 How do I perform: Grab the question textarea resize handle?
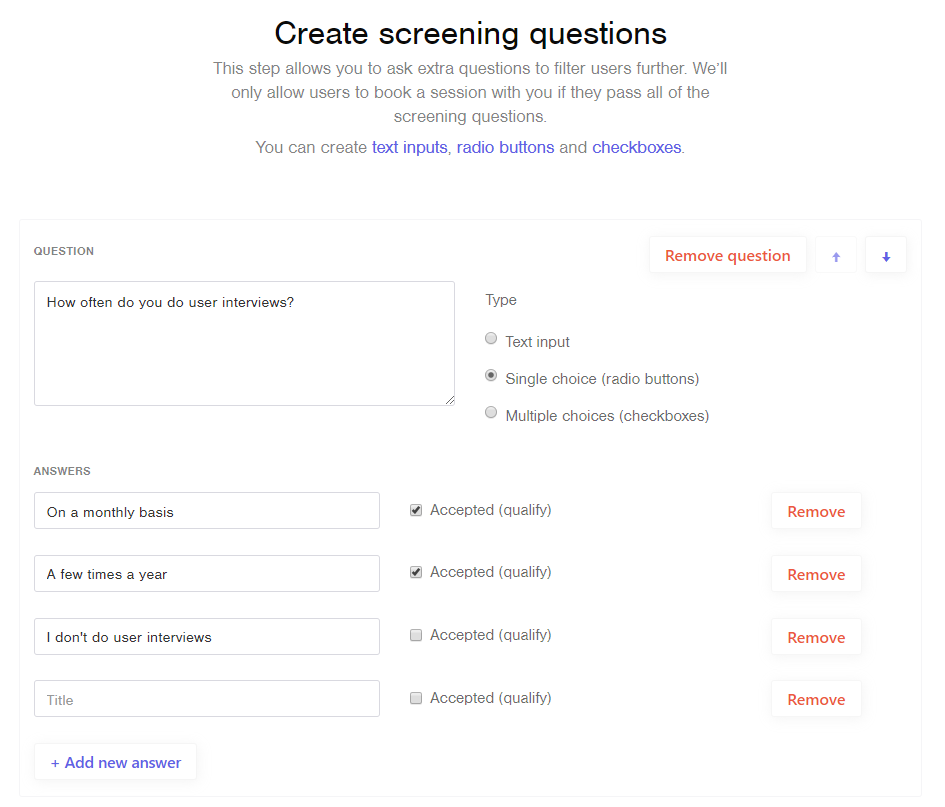(x=450, y=400)
